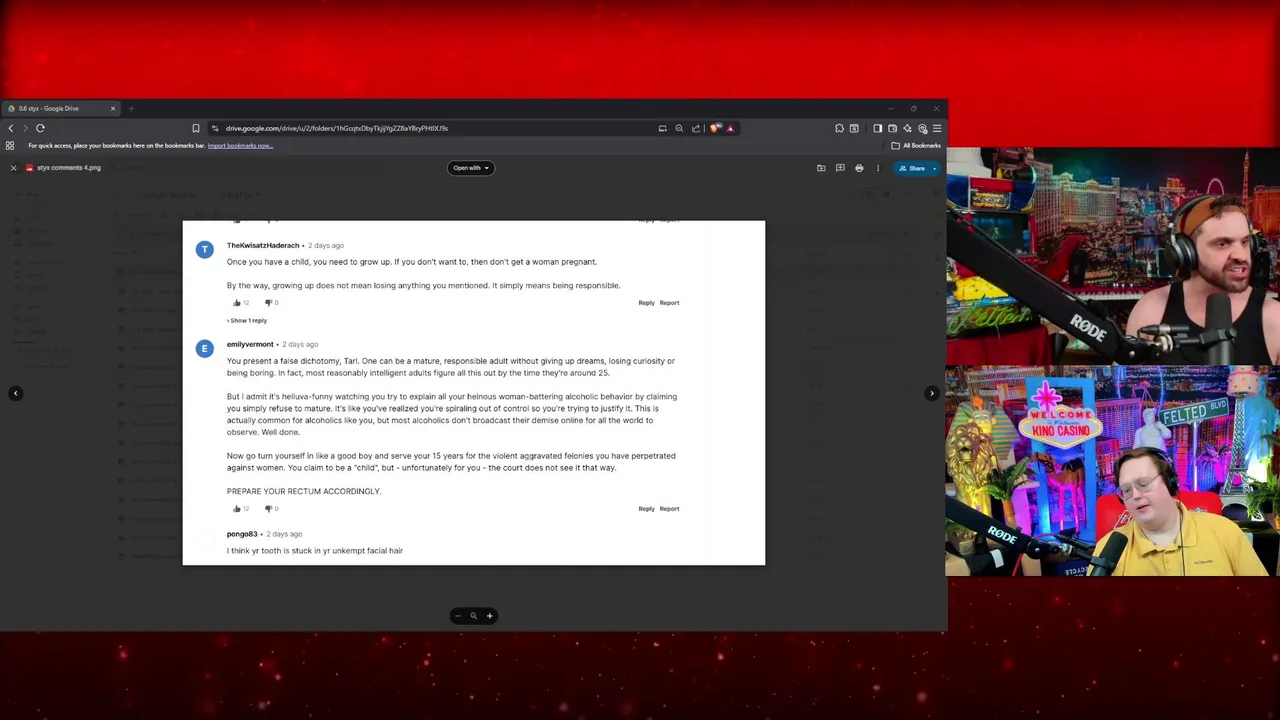Open the Brave Shields lion icon
The height and width of the screenshot is (720, 1280).
(715, 128)
